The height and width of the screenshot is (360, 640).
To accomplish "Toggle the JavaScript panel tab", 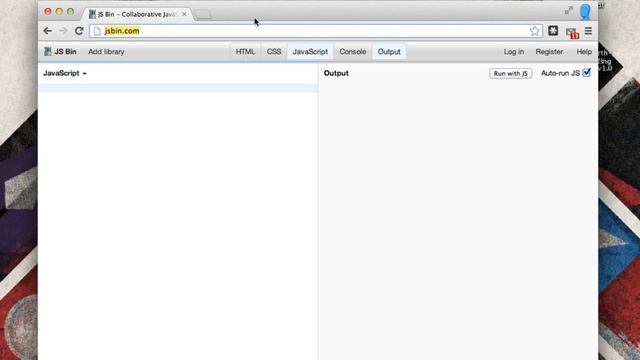I will click(x=310, y=52).
